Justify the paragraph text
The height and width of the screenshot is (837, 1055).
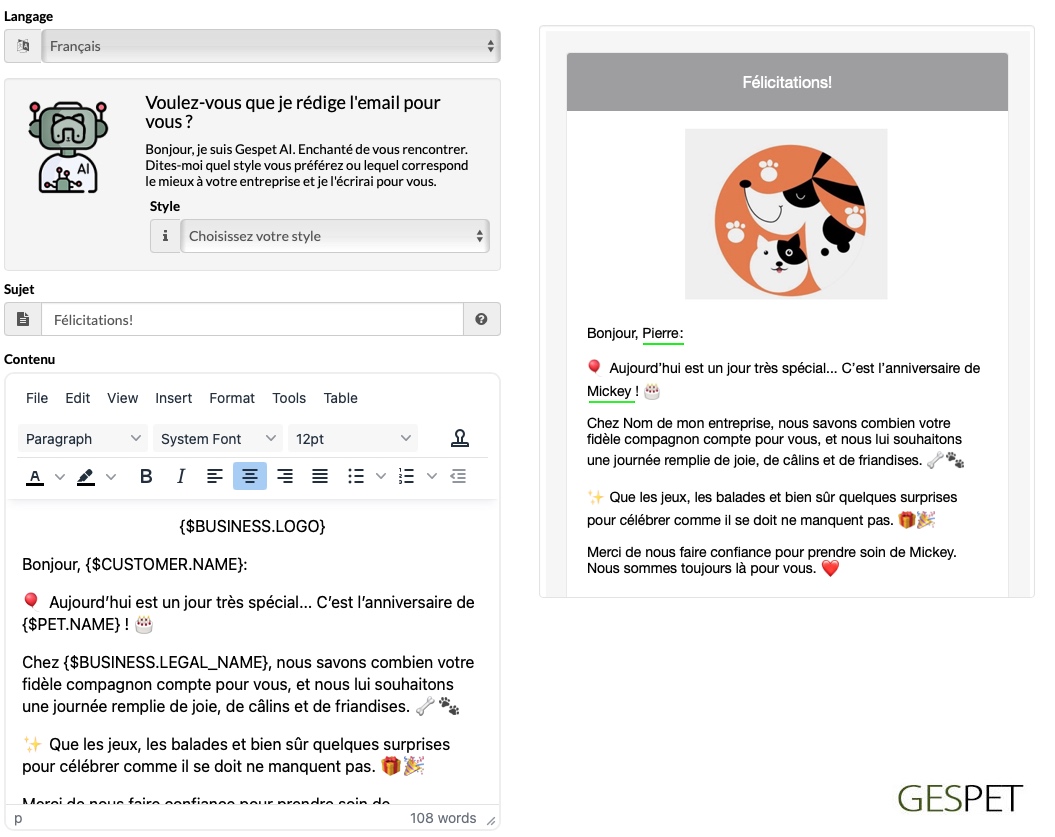[320, 476]
